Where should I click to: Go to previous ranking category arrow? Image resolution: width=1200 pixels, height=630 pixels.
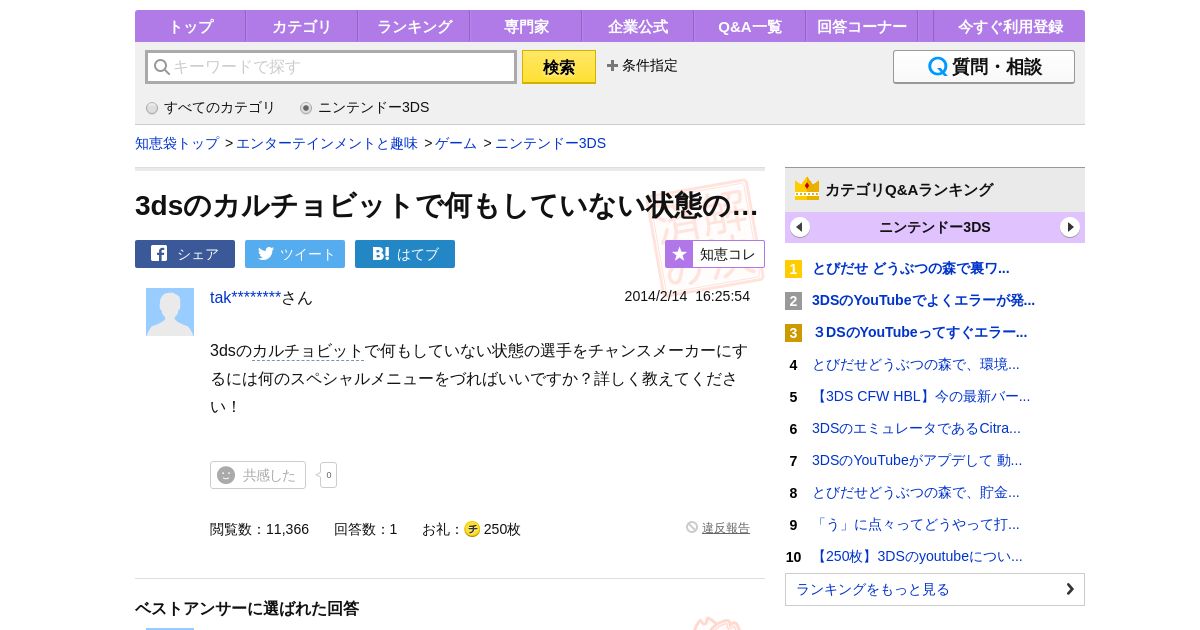800,227
